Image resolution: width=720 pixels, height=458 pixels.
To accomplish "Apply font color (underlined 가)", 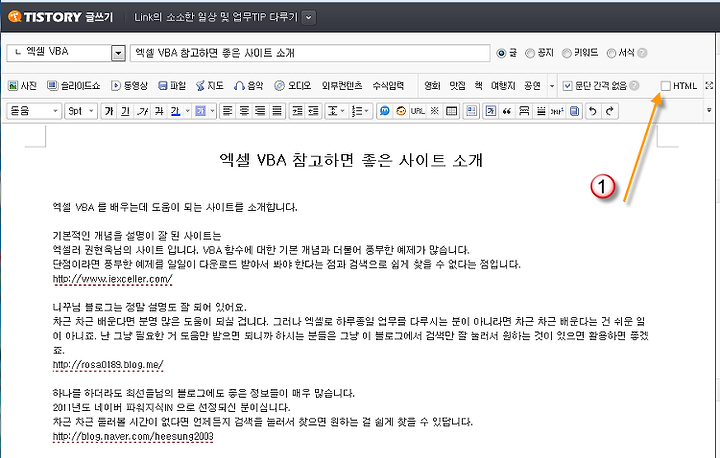I will tap(175, 111).
